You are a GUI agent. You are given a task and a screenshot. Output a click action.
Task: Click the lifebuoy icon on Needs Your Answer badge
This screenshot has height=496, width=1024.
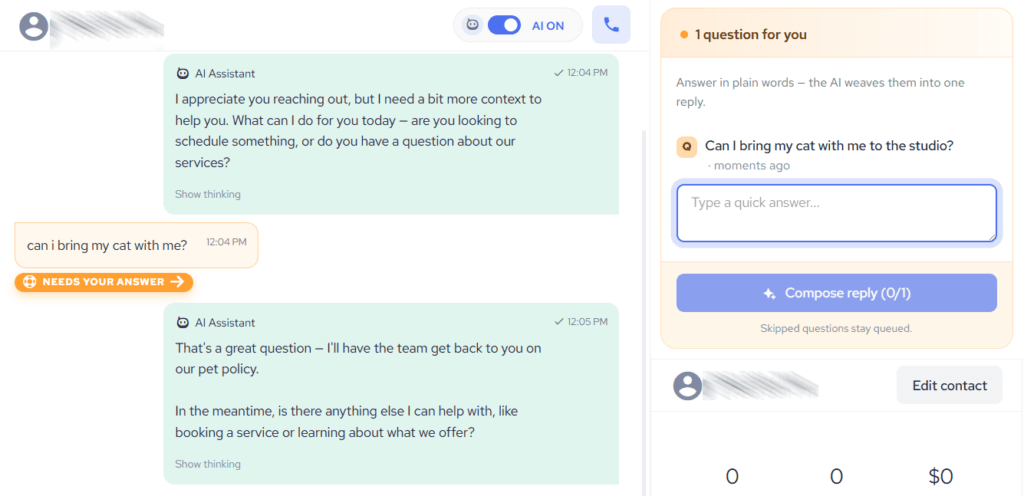tap(29, 282)
